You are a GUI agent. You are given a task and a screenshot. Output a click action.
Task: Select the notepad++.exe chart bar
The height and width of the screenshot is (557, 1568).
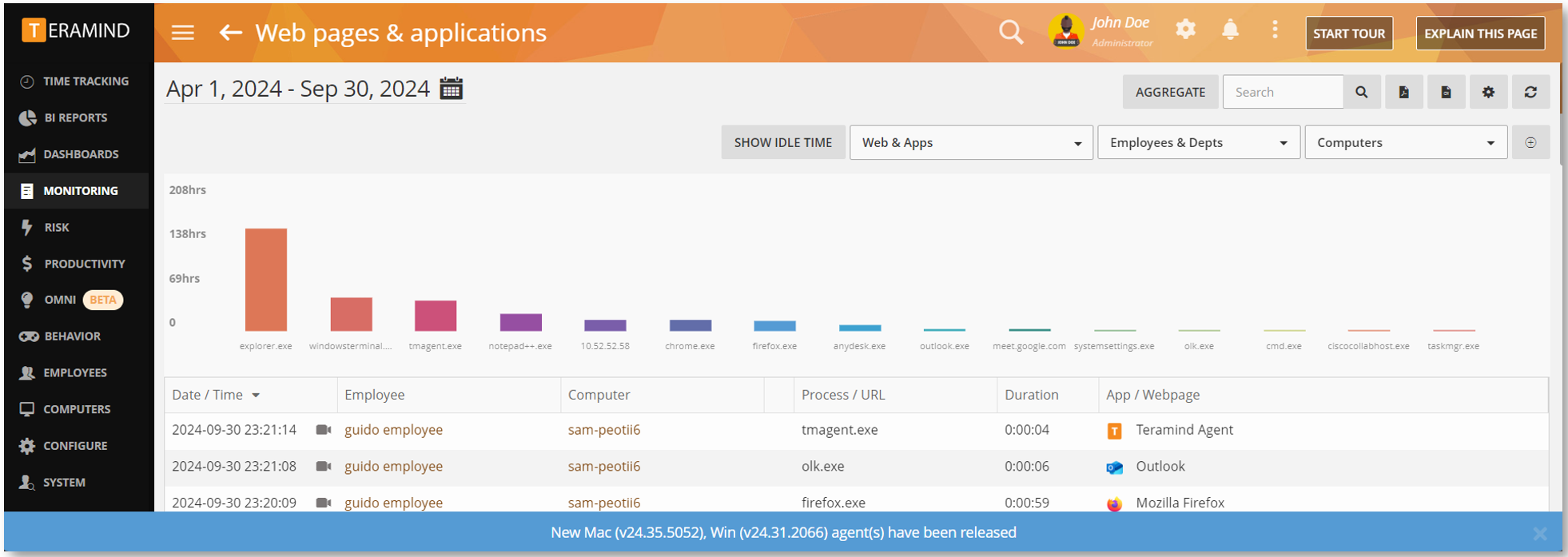tap(521, 322)
